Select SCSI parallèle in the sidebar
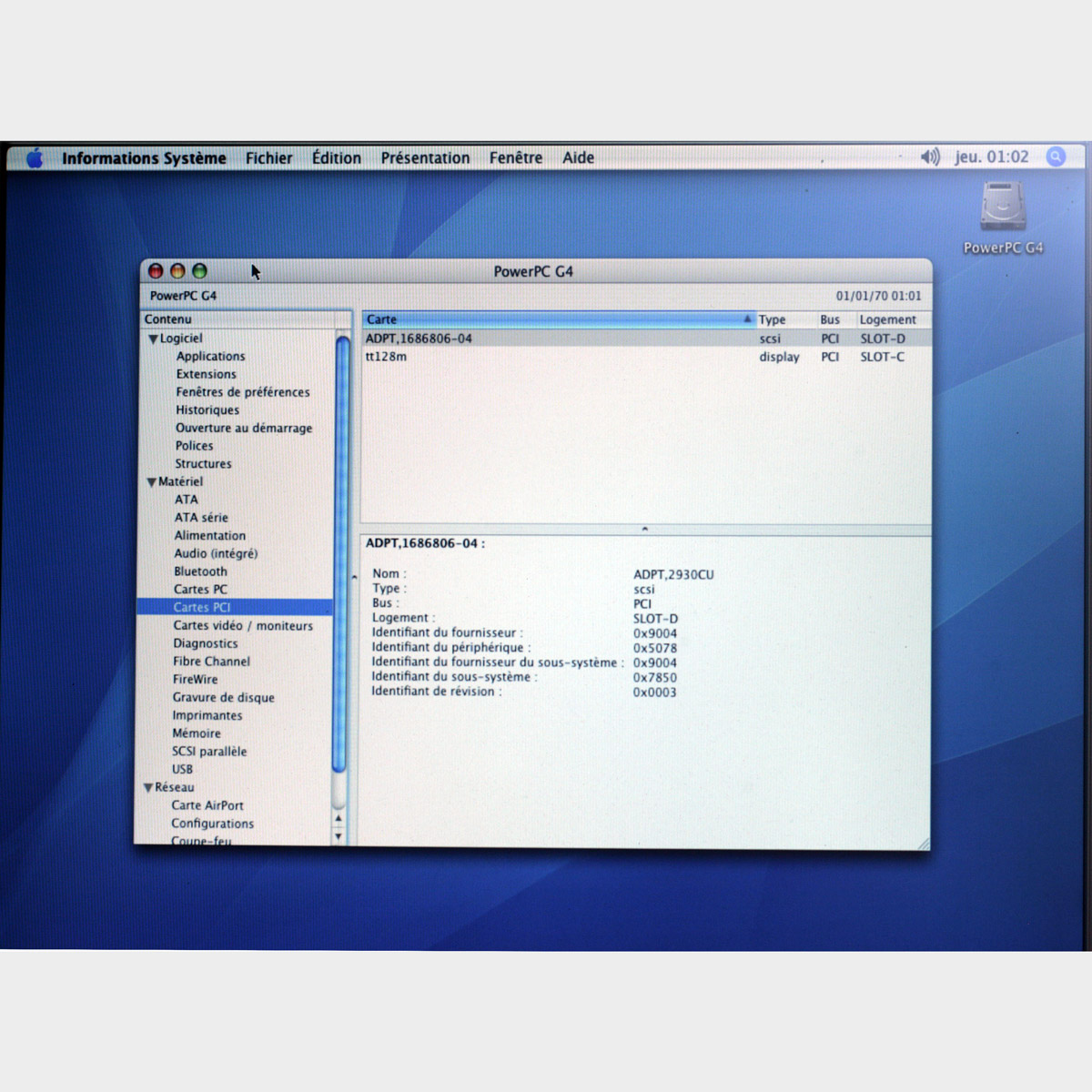This screenshot has height=1092, width=1092. [x=209, y=752]
